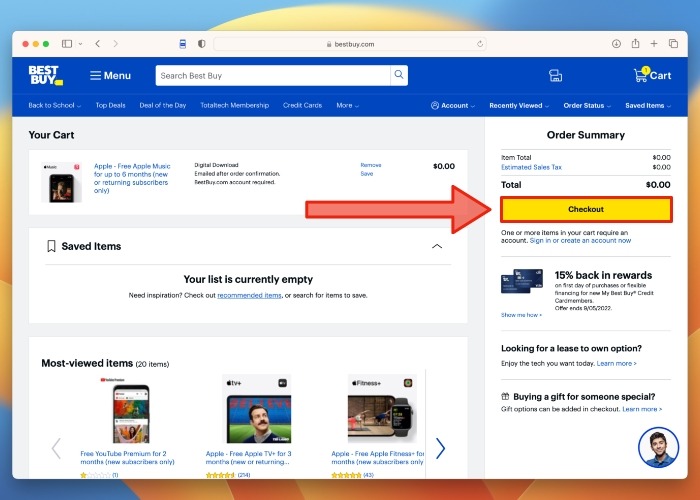Toggle Safari sidebar icon
The height and width of the screenshot is (500, 700).
pyautogui.click(x=67, y=44)
